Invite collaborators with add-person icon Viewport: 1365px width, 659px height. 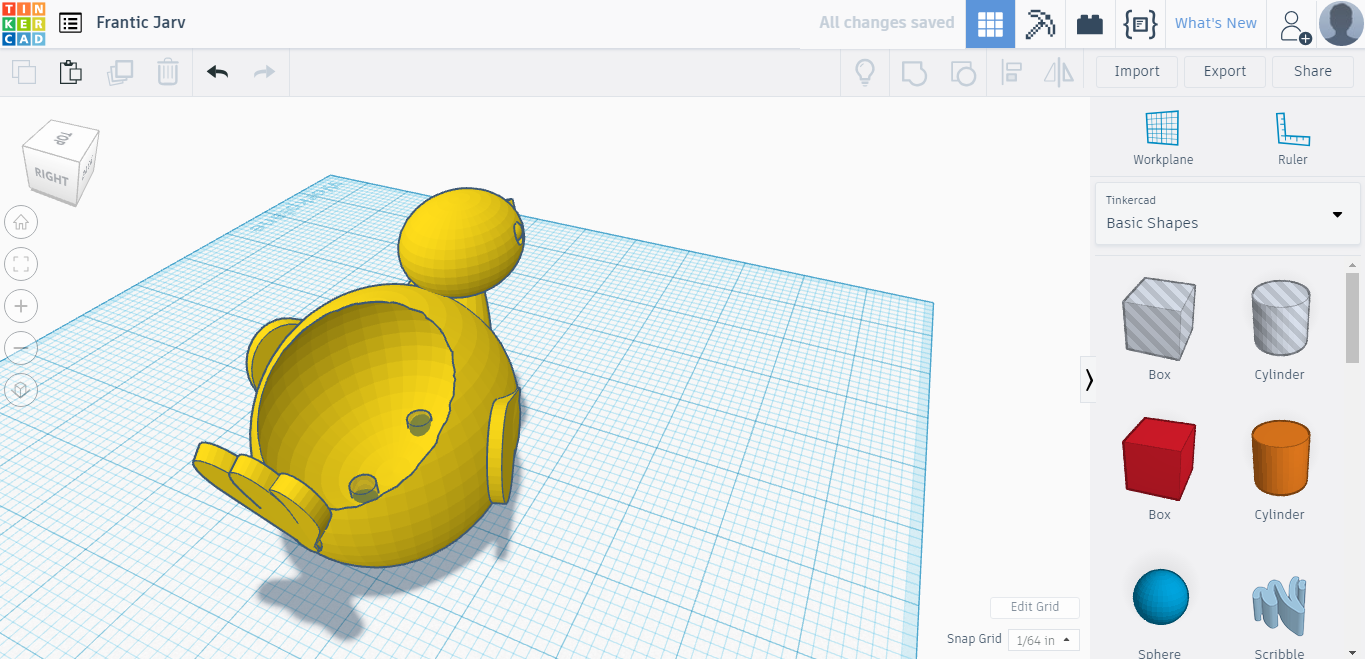tap(1294, 25)
